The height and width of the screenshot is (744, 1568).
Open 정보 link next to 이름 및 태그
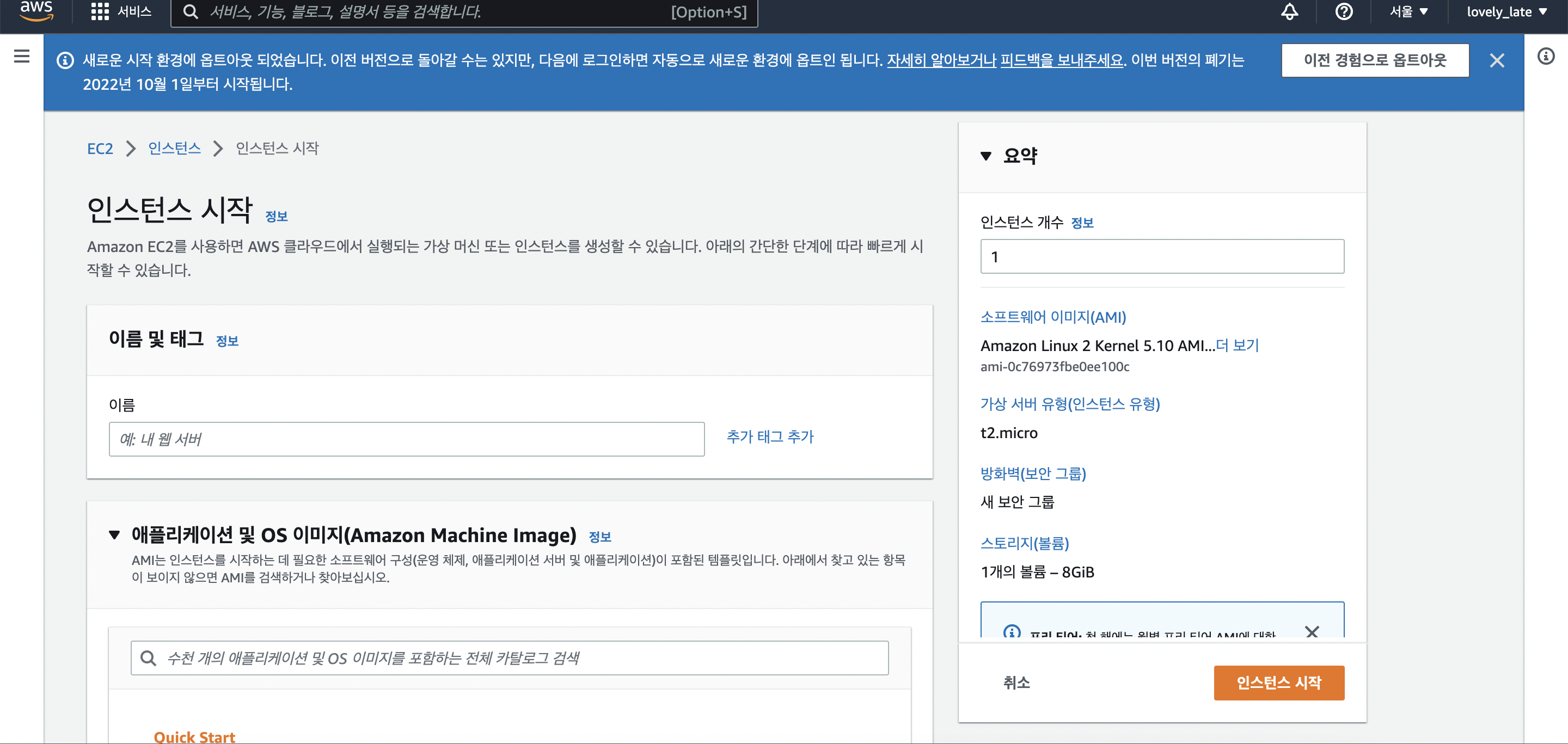[227, 341]
